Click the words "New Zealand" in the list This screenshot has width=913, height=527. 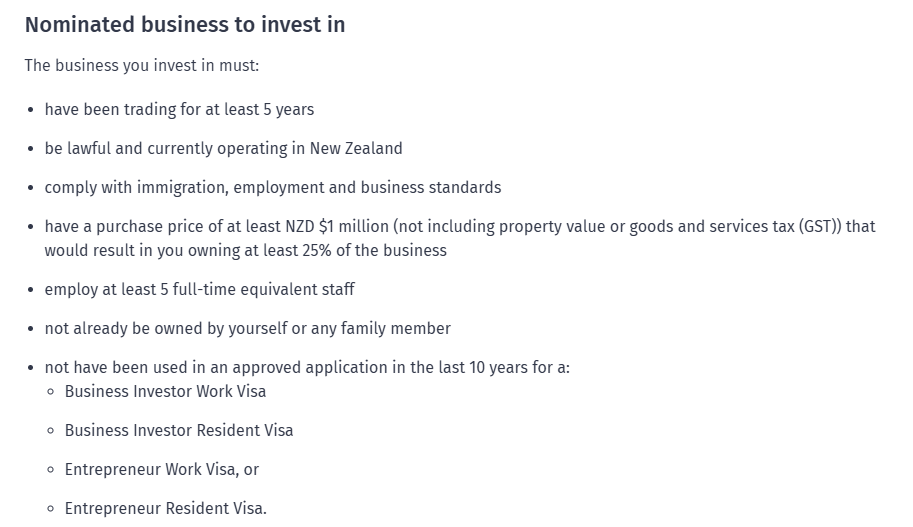pos(356,148)
